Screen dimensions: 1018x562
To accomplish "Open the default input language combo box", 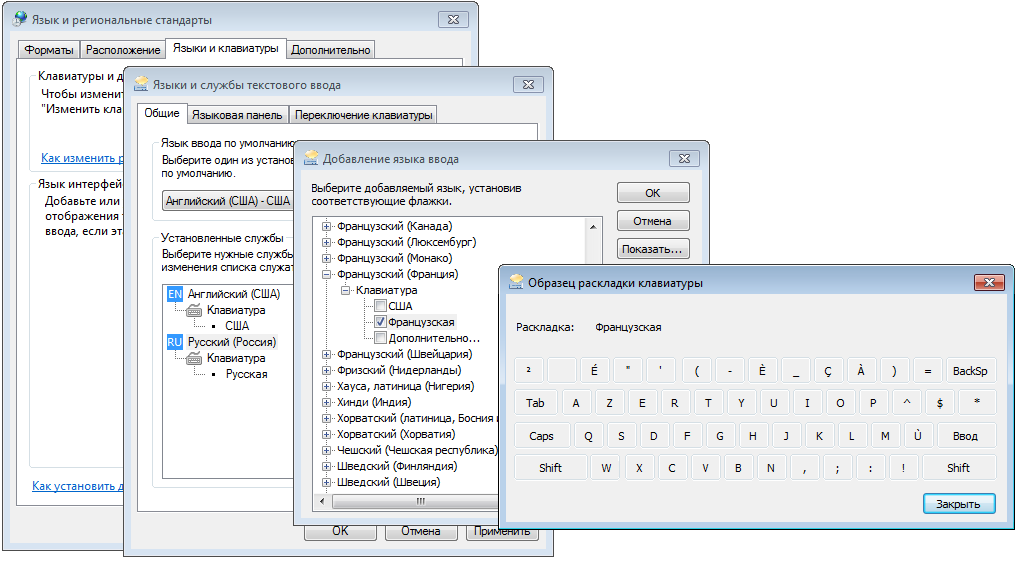I will pyautogui.click(x=228, y=200).
